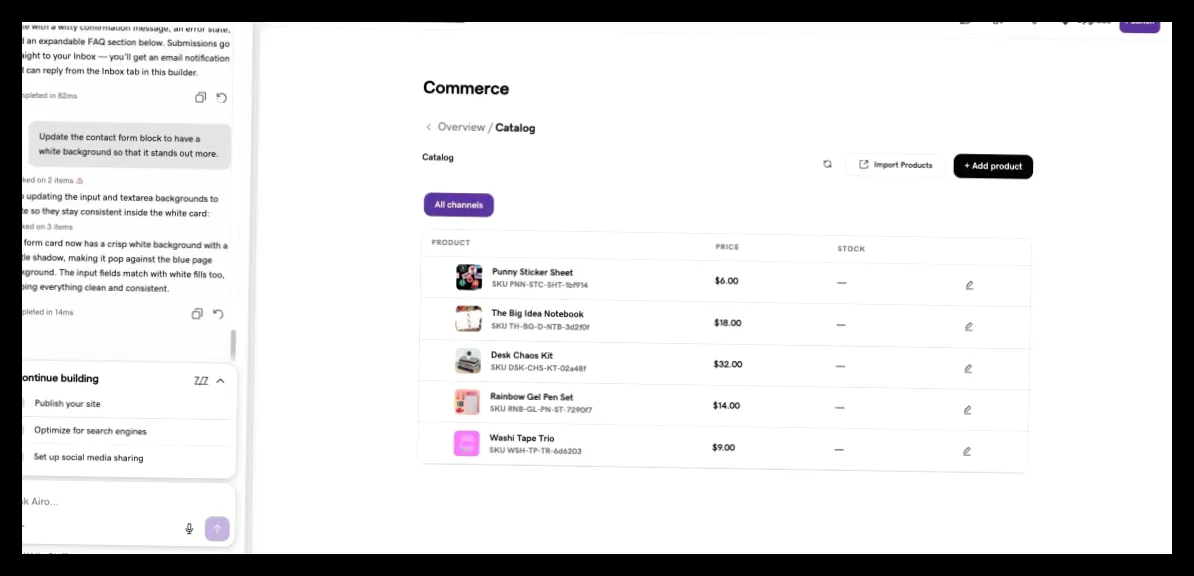Select 'Publish your site' task
Image resolution: width=1194 pixels, height=576 pixels.
point(67,404)
